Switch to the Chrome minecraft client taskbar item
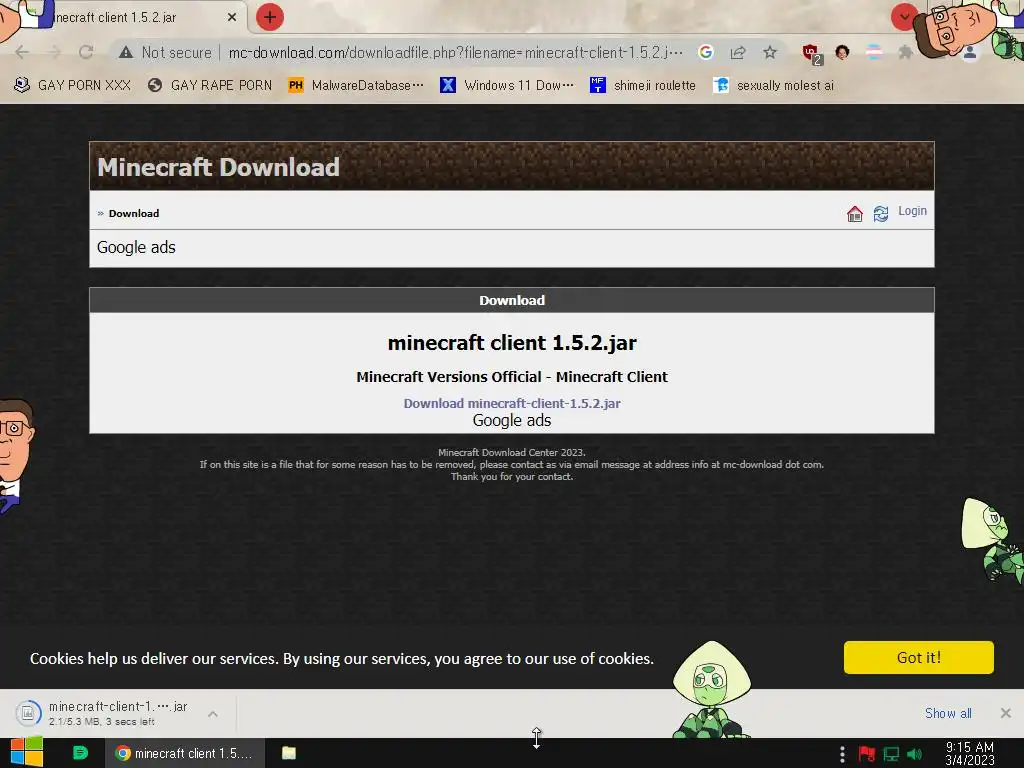 click(x=184, y=753)
